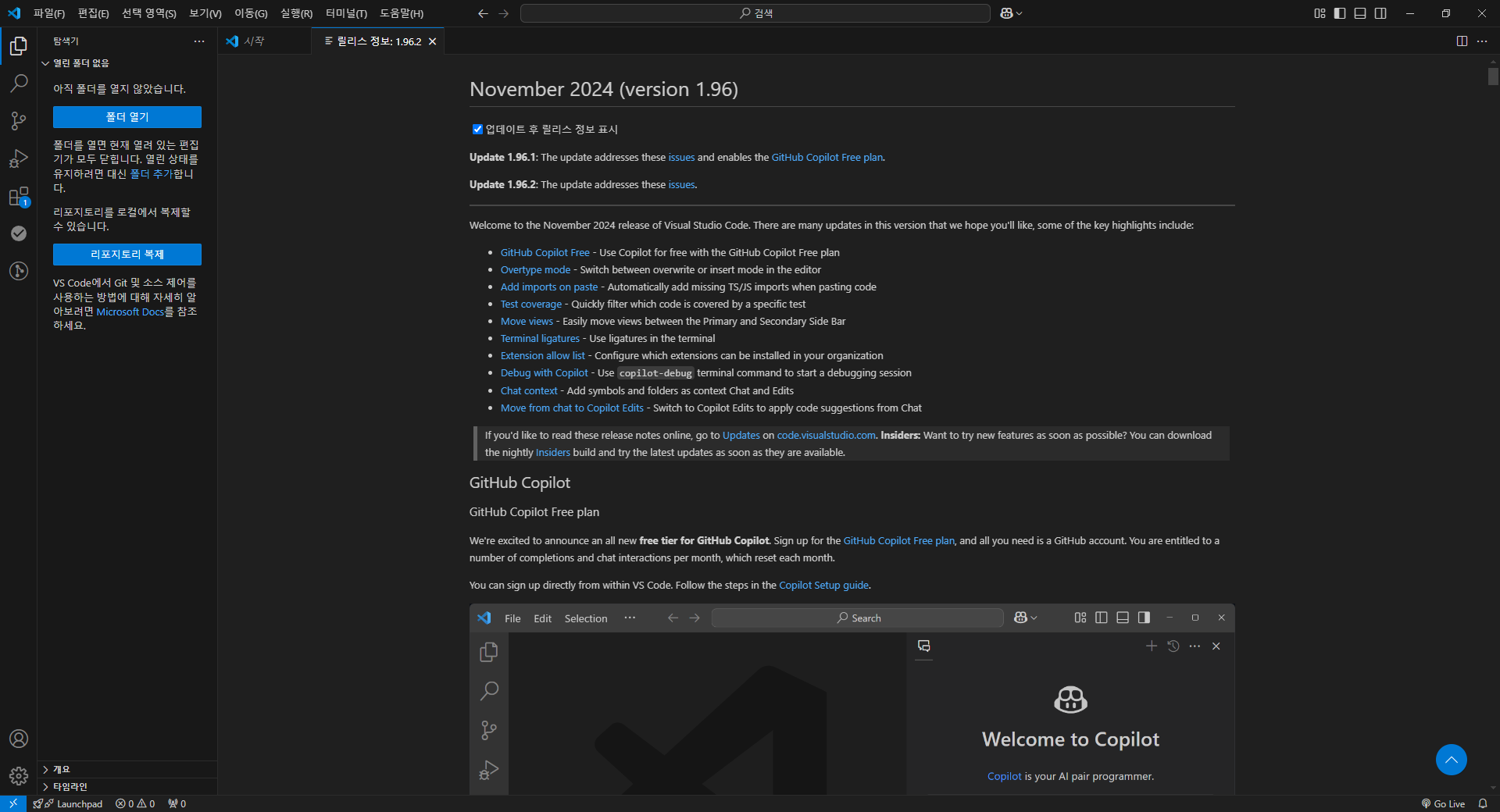Toggle the bottom Panel visibility
Screen dimensions: 1500x812
point(1360,13)
